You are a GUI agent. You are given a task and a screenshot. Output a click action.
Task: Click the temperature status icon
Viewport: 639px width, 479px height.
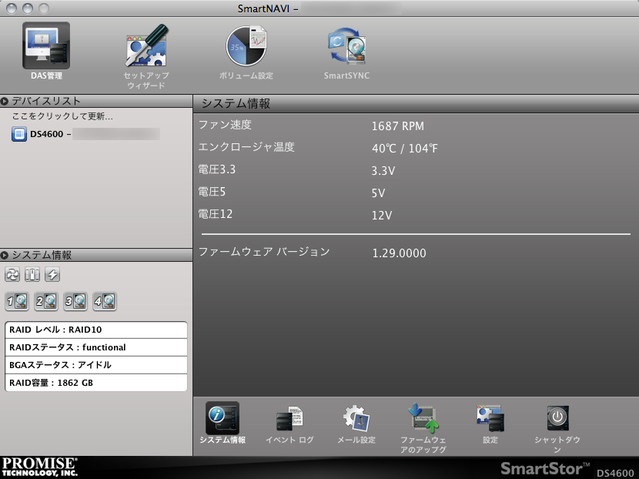(x=33, y=275)
